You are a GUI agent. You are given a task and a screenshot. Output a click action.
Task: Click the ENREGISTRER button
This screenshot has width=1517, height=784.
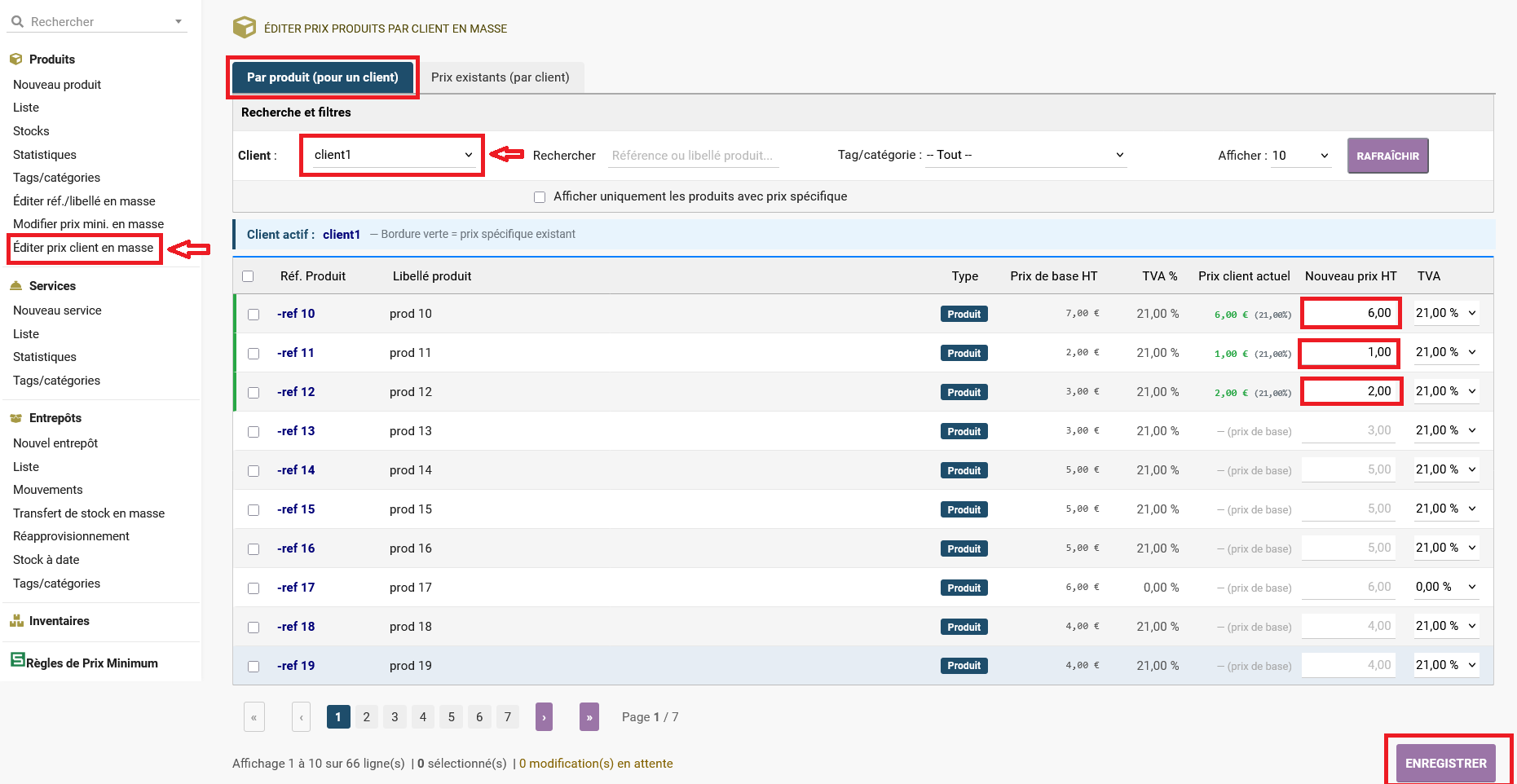(x=1445, y=764)
